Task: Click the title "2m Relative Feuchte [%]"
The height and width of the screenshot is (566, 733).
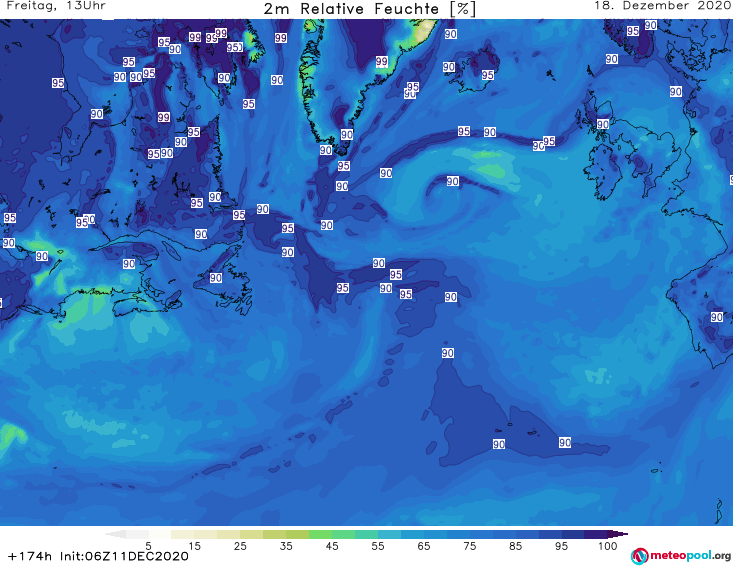Action: pyautogui.click(x=370, y=9)
